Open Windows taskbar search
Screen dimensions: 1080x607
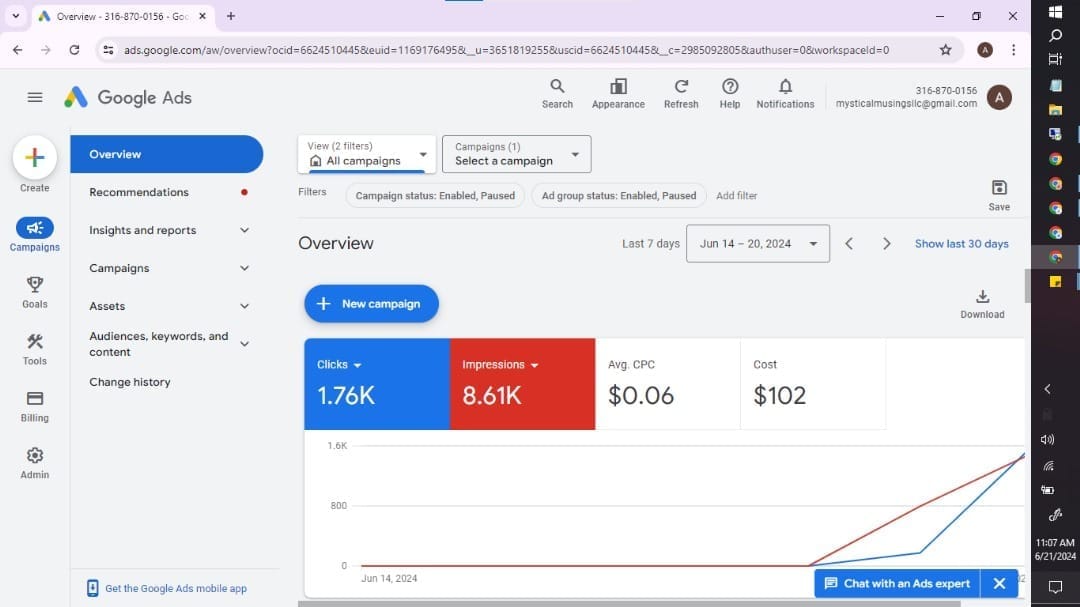click(1055, 35)
